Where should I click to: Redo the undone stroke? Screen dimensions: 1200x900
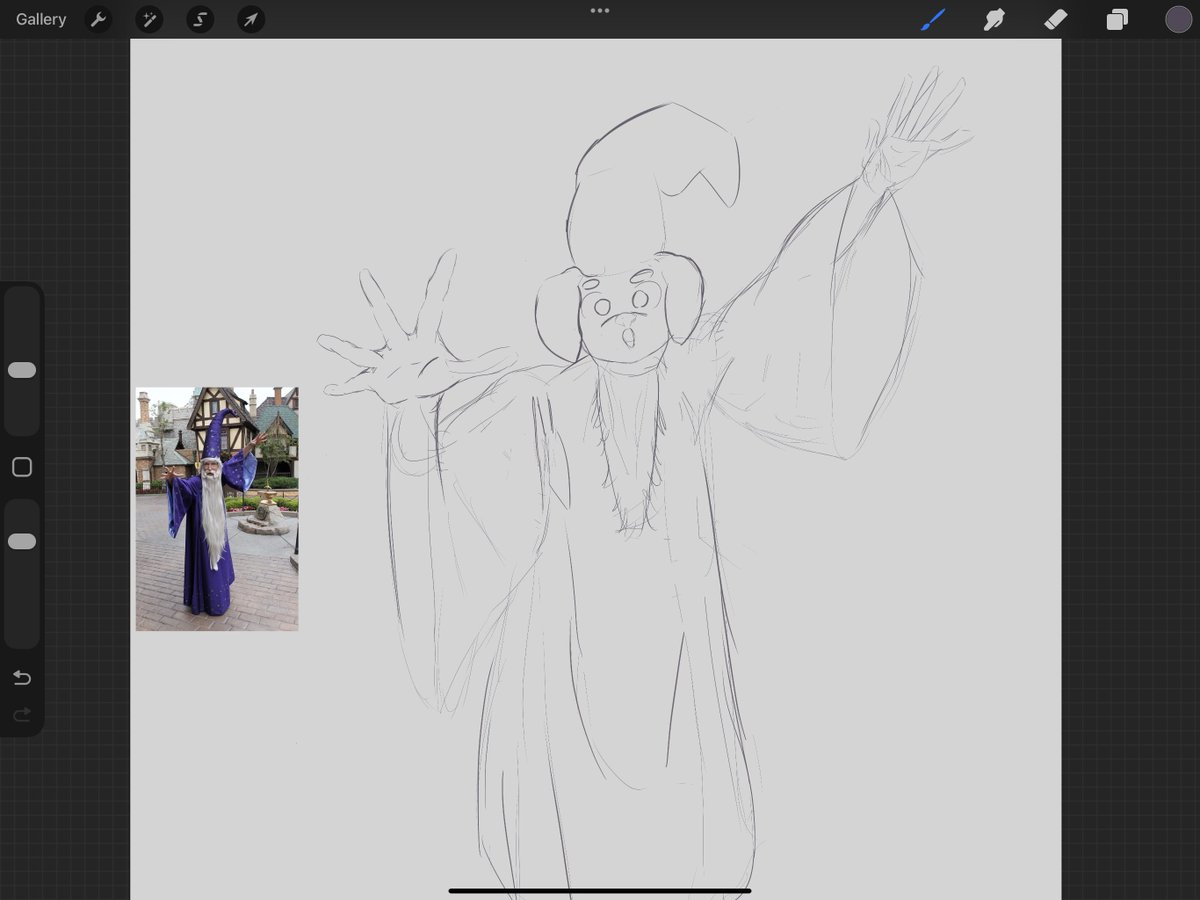click(x=22, y=715)
